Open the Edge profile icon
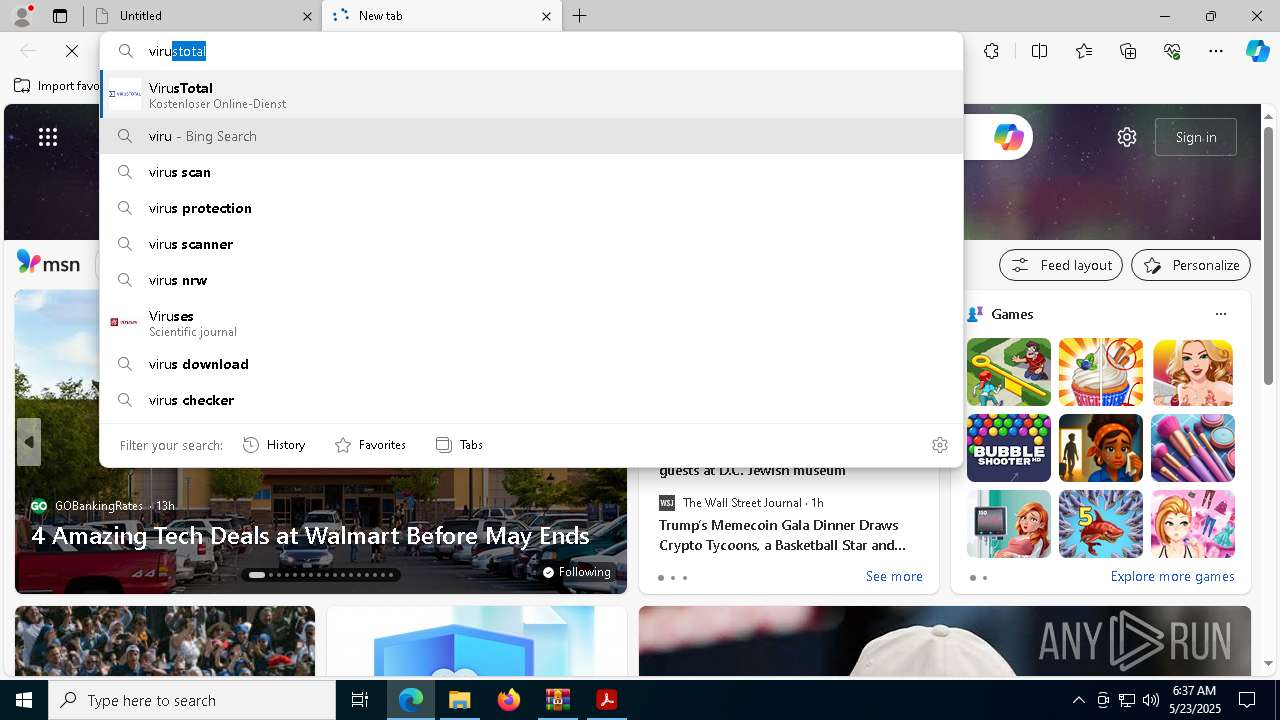Viewport: 1280px width, 720px height. tap(22, 15)
